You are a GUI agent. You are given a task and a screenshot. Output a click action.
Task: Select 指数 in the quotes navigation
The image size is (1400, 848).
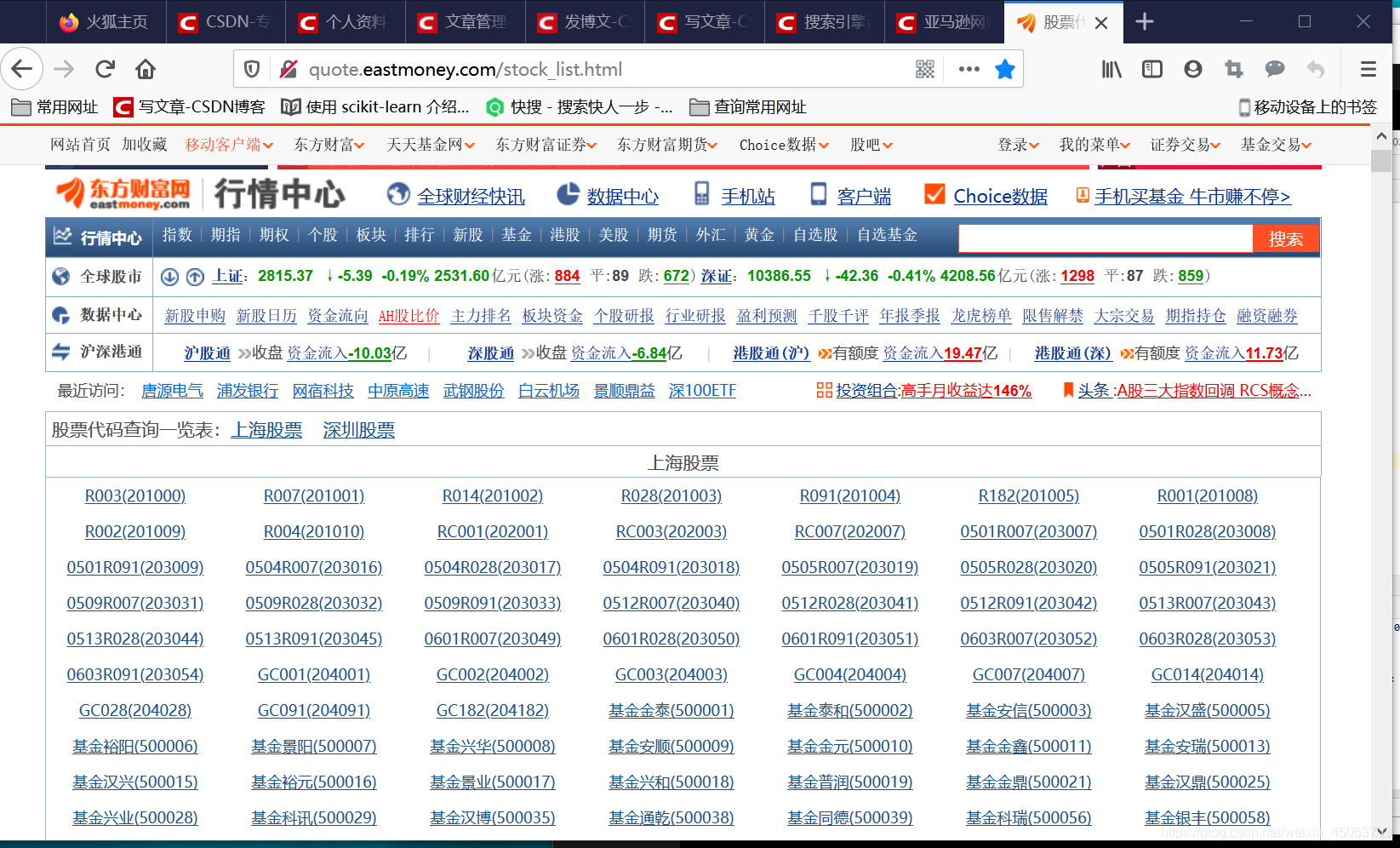coord(177,235)
